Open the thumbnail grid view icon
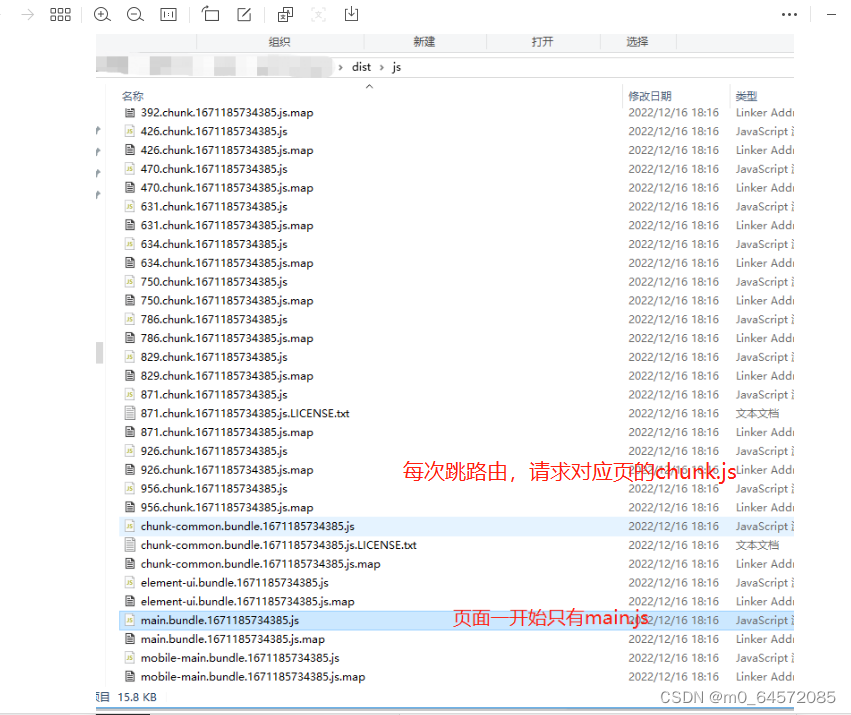Image resolution: width=851 pixels, height=715 pixels. coord(60,14)
